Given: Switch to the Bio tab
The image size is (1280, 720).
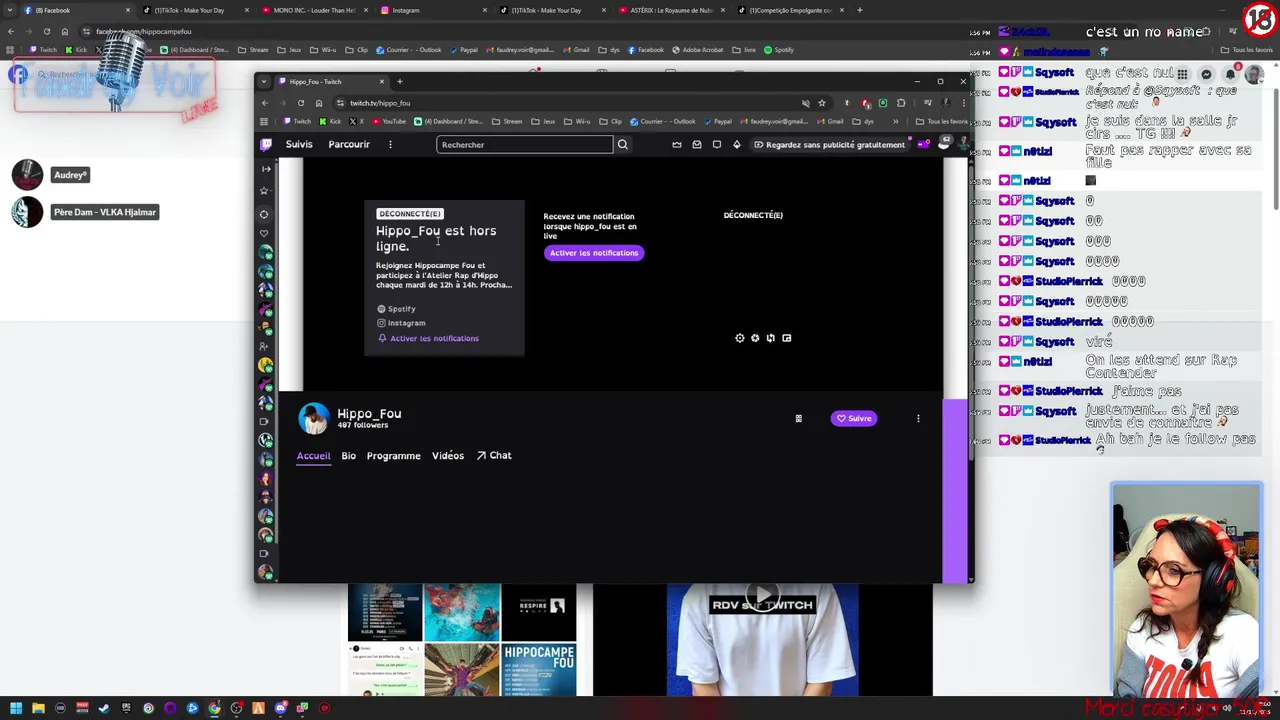Looking at the screenshot, I should point(348,456).
